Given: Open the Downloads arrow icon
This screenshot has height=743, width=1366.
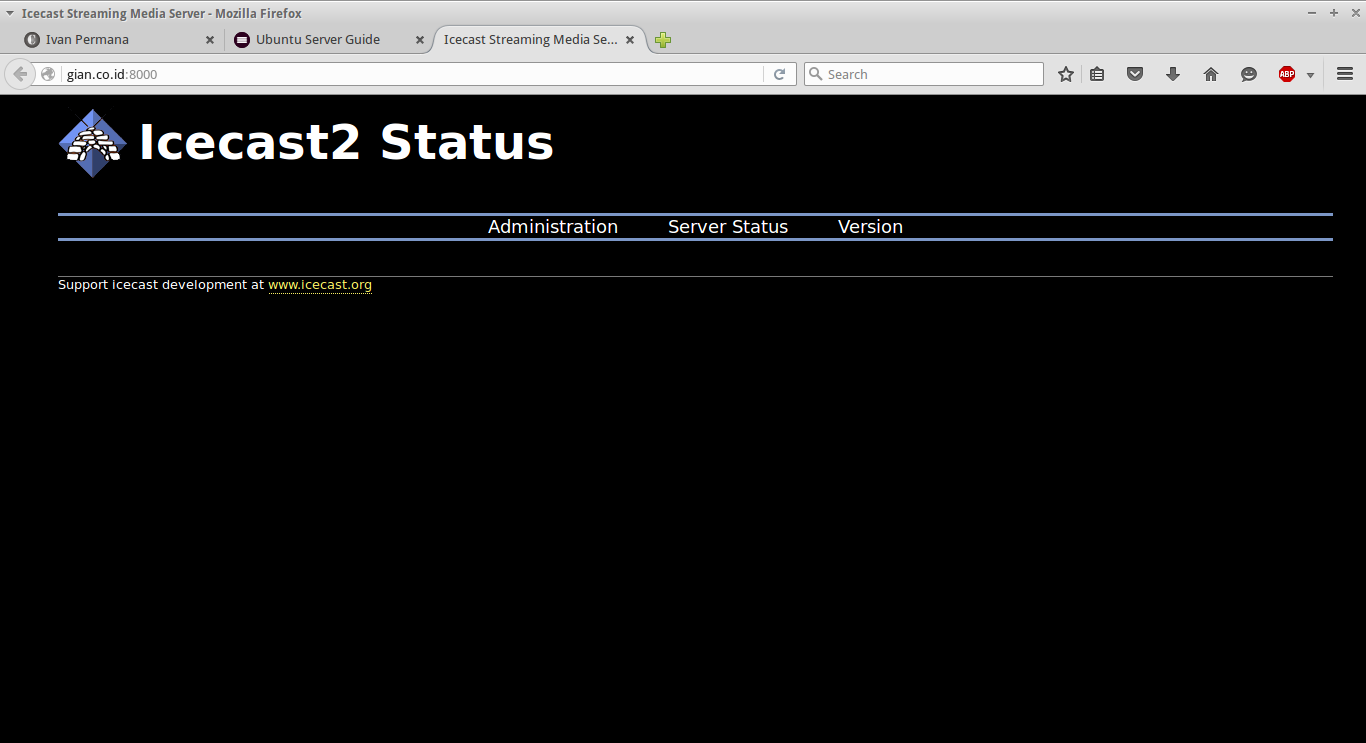Looking at the screenshot, I should pyautogui.click(x=1173, y=74).
